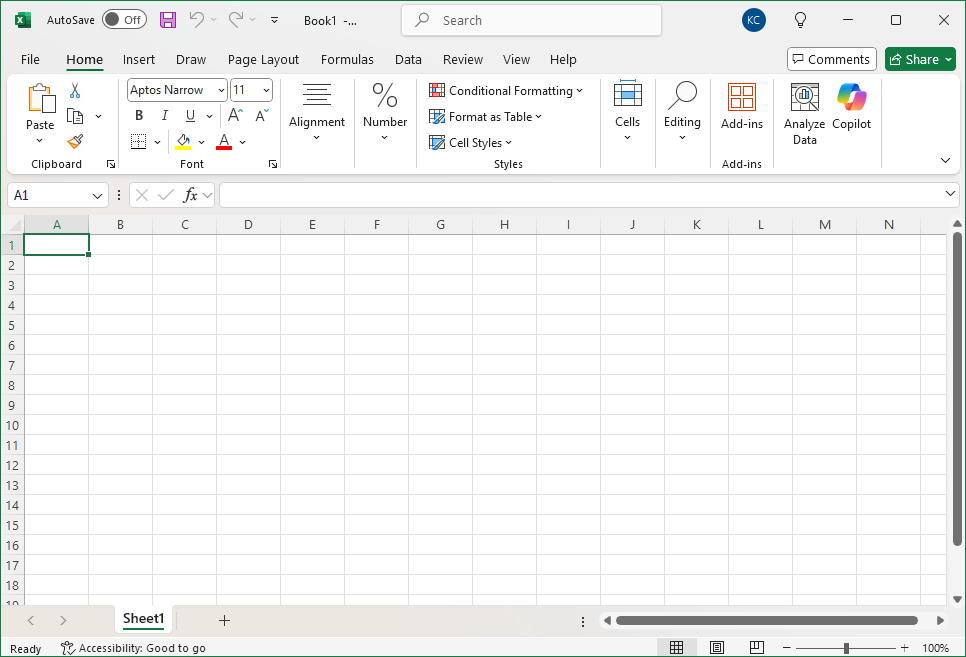The image size is (966, 657).
Task: Open Analyze Data tool
Action: click(804, 114)
